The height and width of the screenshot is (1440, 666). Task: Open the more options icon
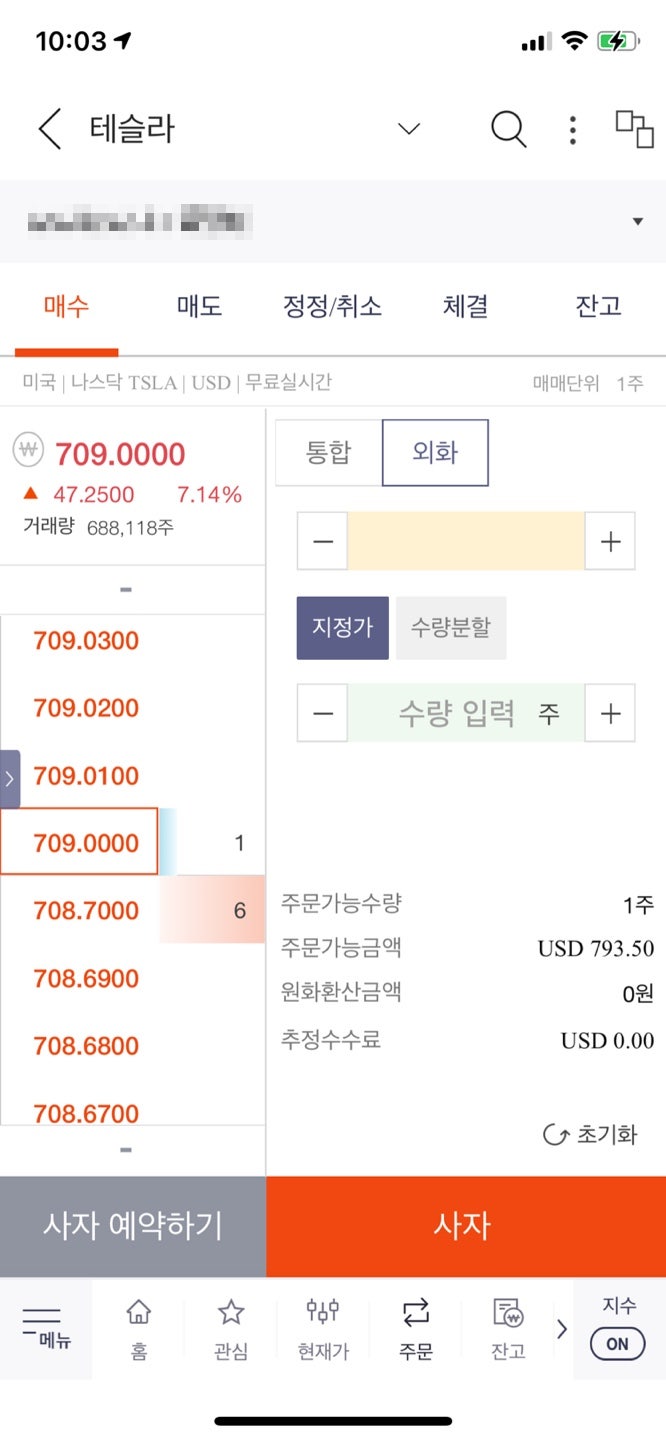(571, 129)
